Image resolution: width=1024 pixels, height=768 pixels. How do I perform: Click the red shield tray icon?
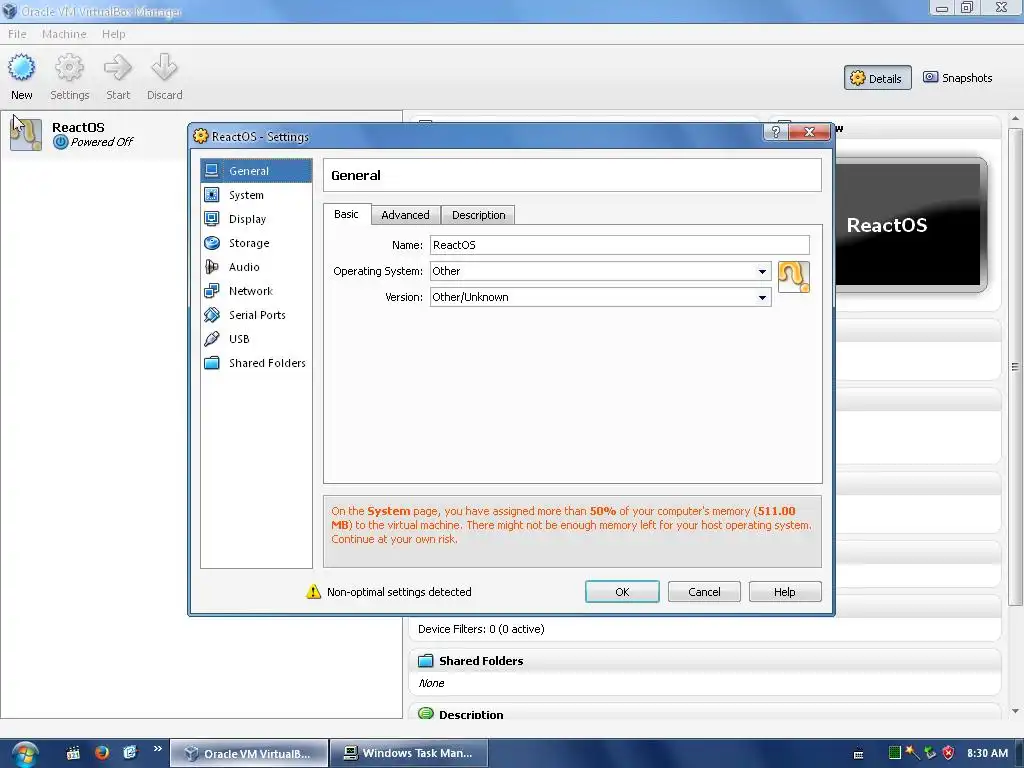(948, 753)
